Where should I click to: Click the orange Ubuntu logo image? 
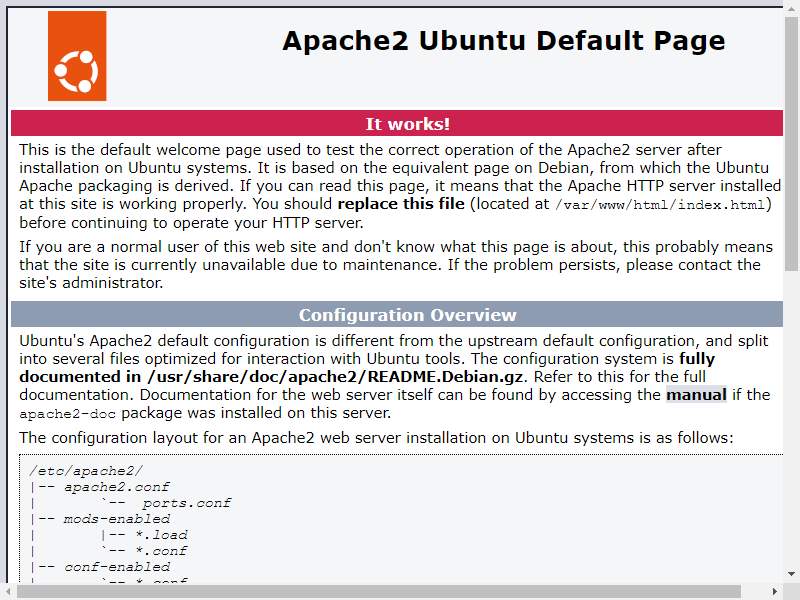click(77, 56)
